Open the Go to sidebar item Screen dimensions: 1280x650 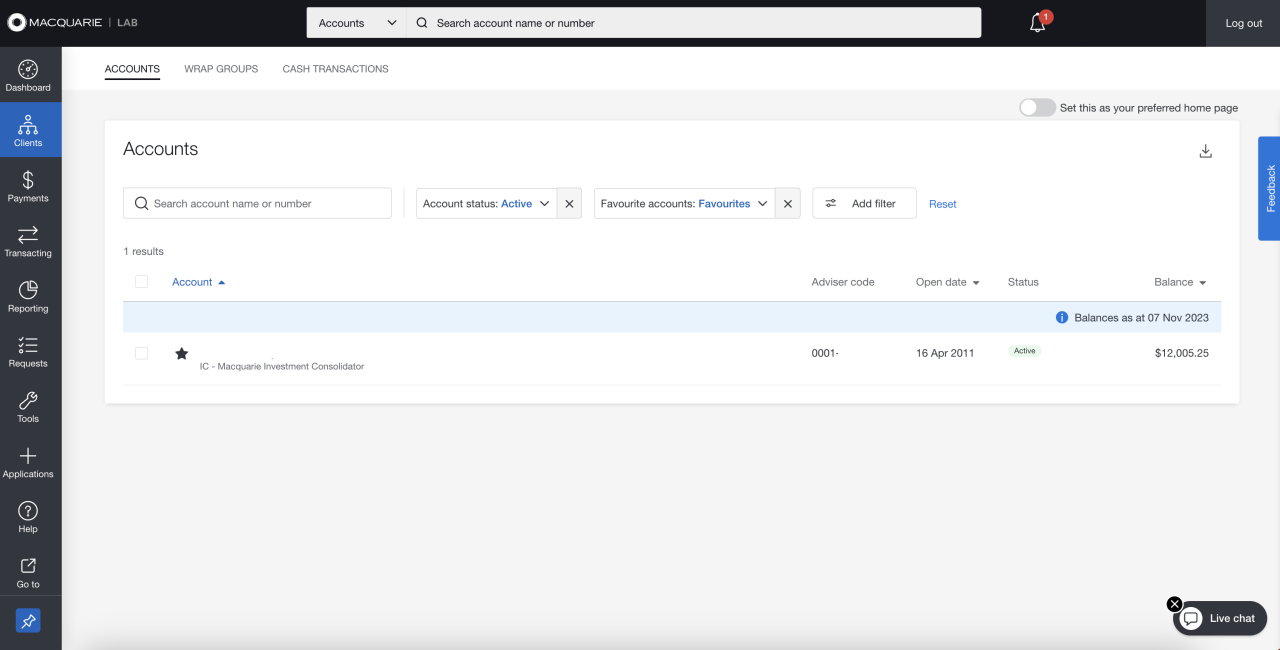click(x=28, y=571)
